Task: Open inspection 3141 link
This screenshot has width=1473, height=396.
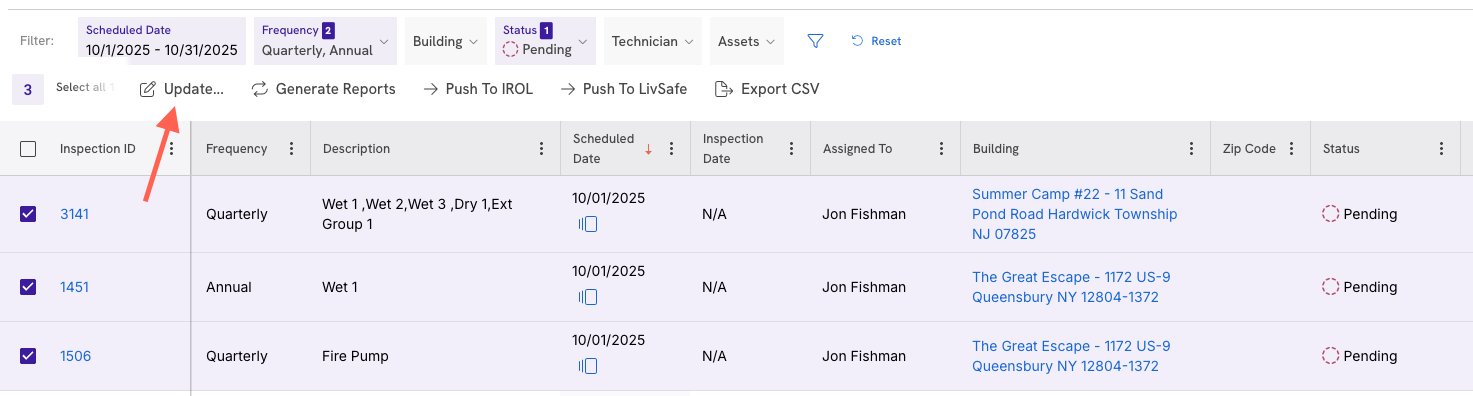Action: point(74,214)
